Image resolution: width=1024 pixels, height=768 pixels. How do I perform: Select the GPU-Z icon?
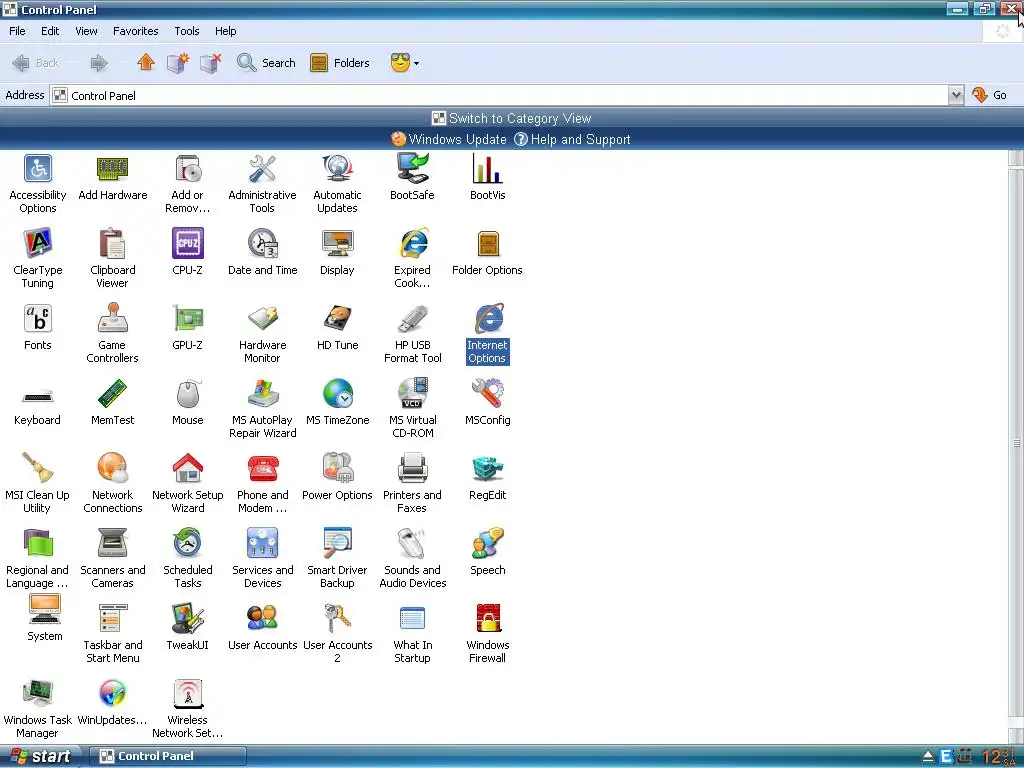187,319
